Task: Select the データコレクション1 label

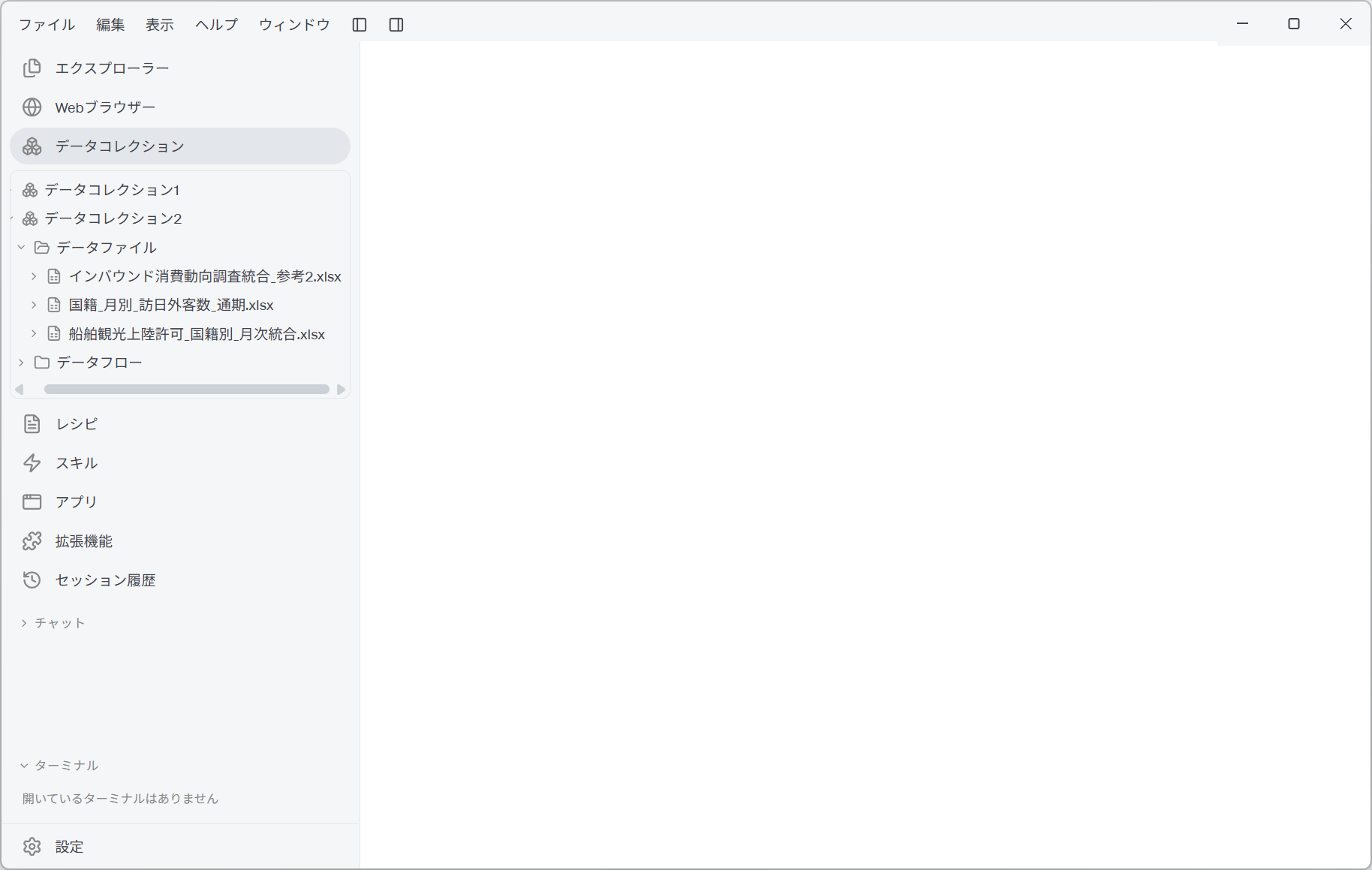Action: (112, 190)
